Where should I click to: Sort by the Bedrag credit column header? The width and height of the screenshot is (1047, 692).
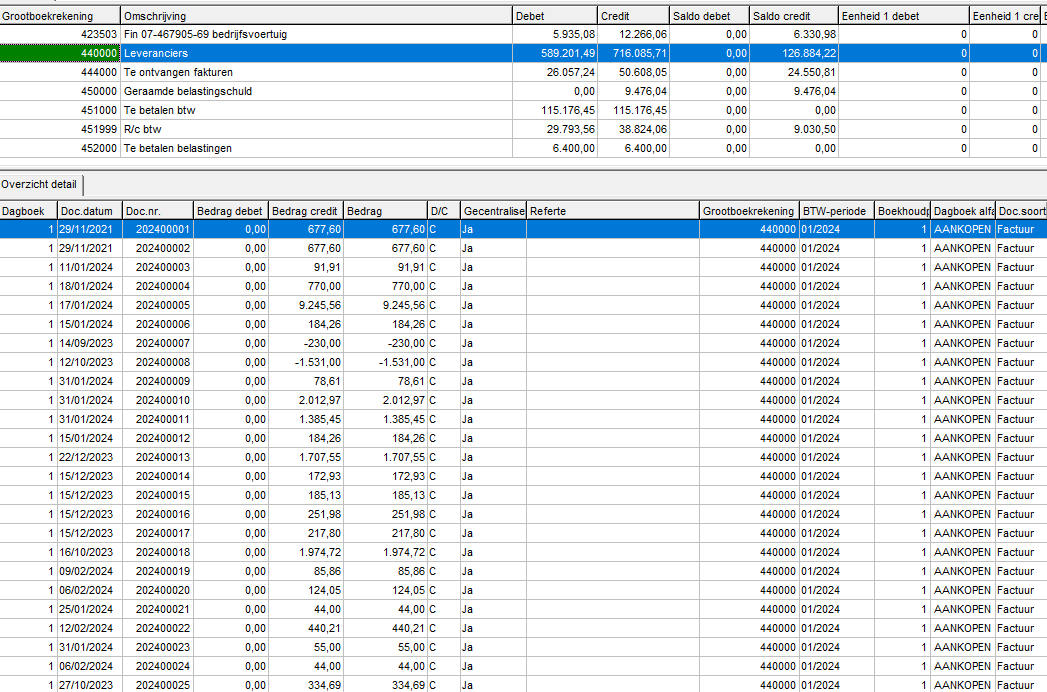[x=305, y=211]
